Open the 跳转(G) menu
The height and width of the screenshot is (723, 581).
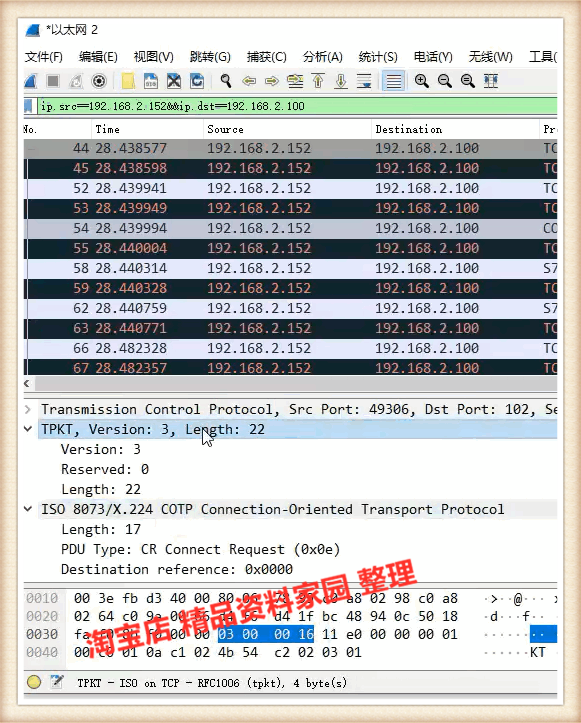(x=210, y=57)
